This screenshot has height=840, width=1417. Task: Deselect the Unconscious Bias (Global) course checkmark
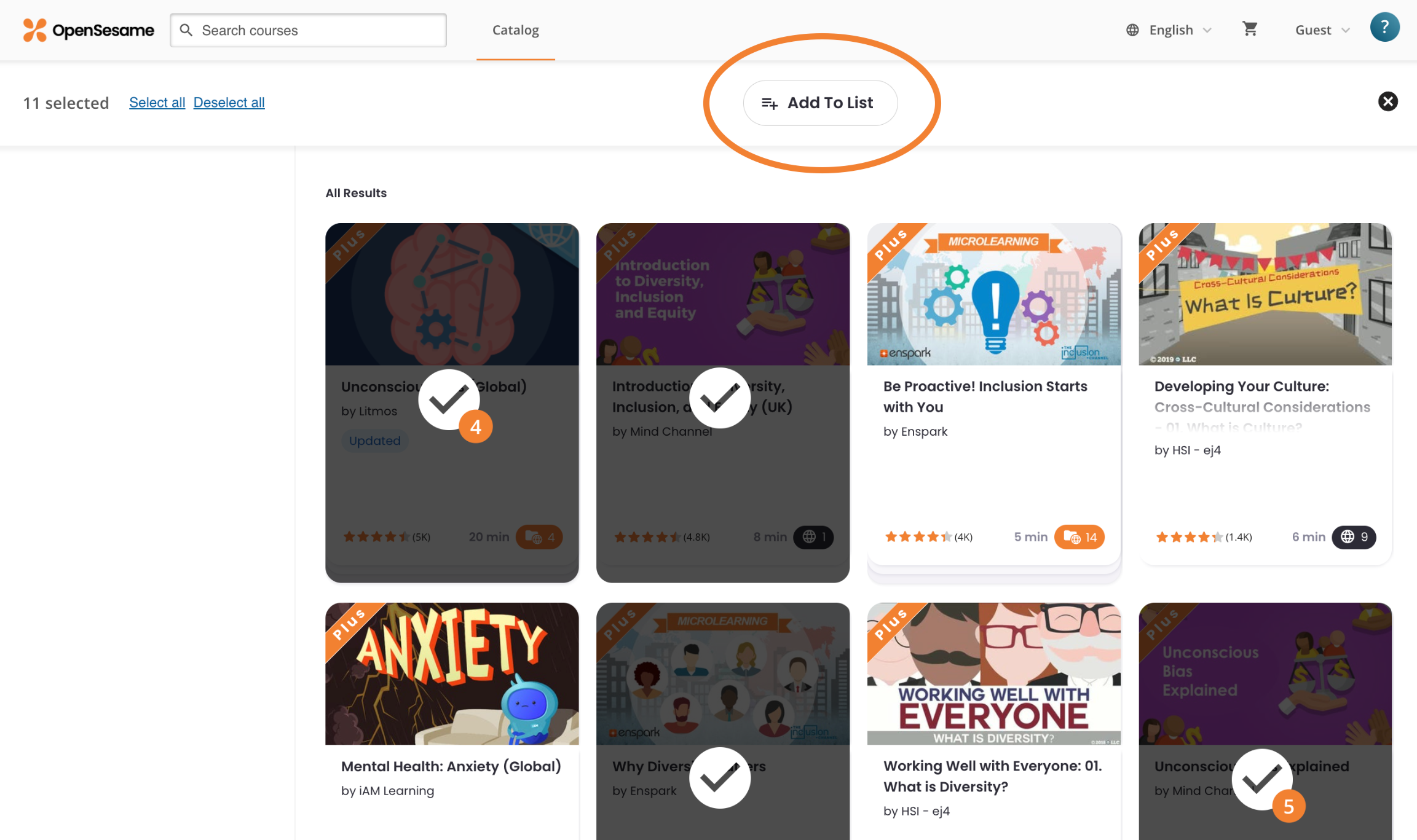click(x=448, y=400)
